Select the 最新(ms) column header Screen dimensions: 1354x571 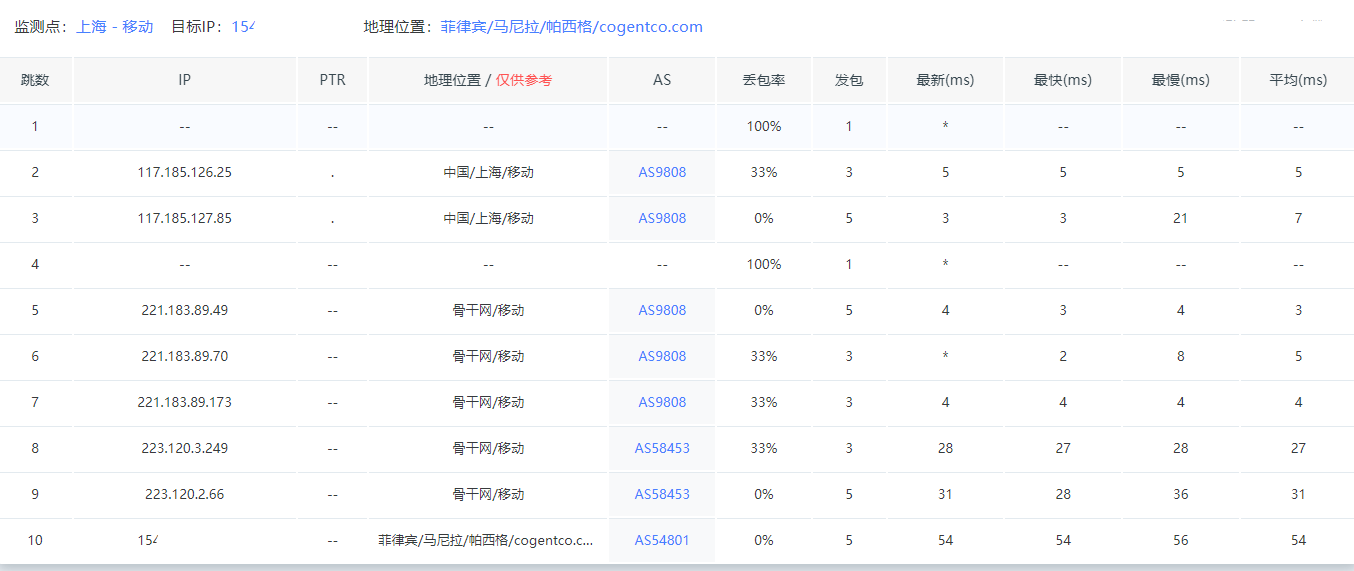click(x=945, y=80)
